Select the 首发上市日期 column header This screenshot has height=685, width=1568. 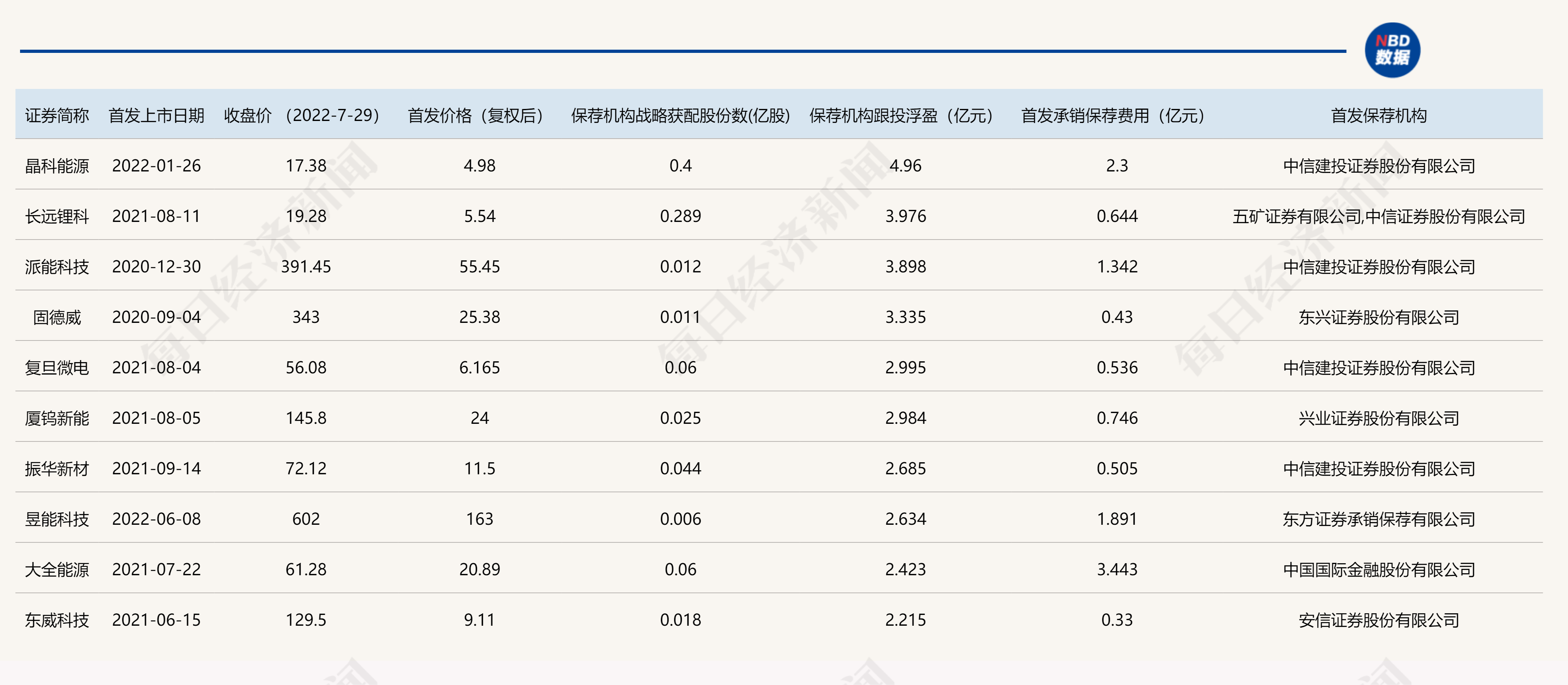(x=156, y=116)
